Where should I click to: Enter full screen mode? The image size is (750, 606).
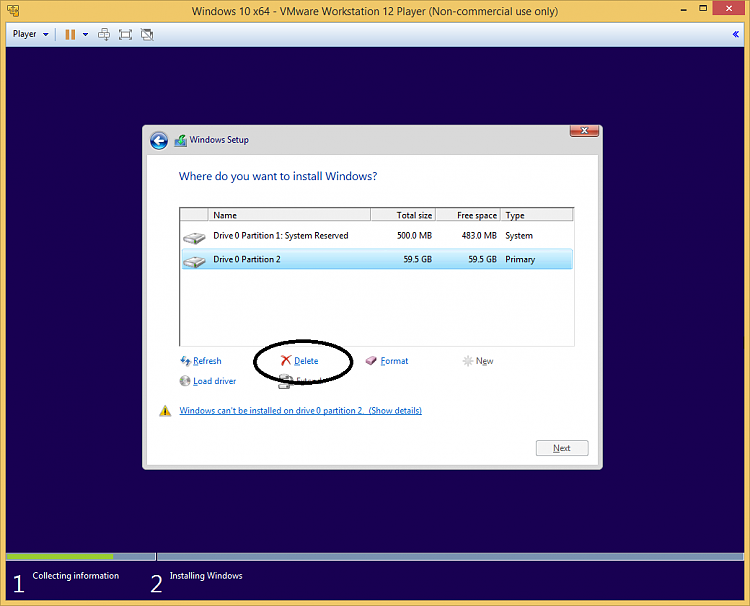125,34
